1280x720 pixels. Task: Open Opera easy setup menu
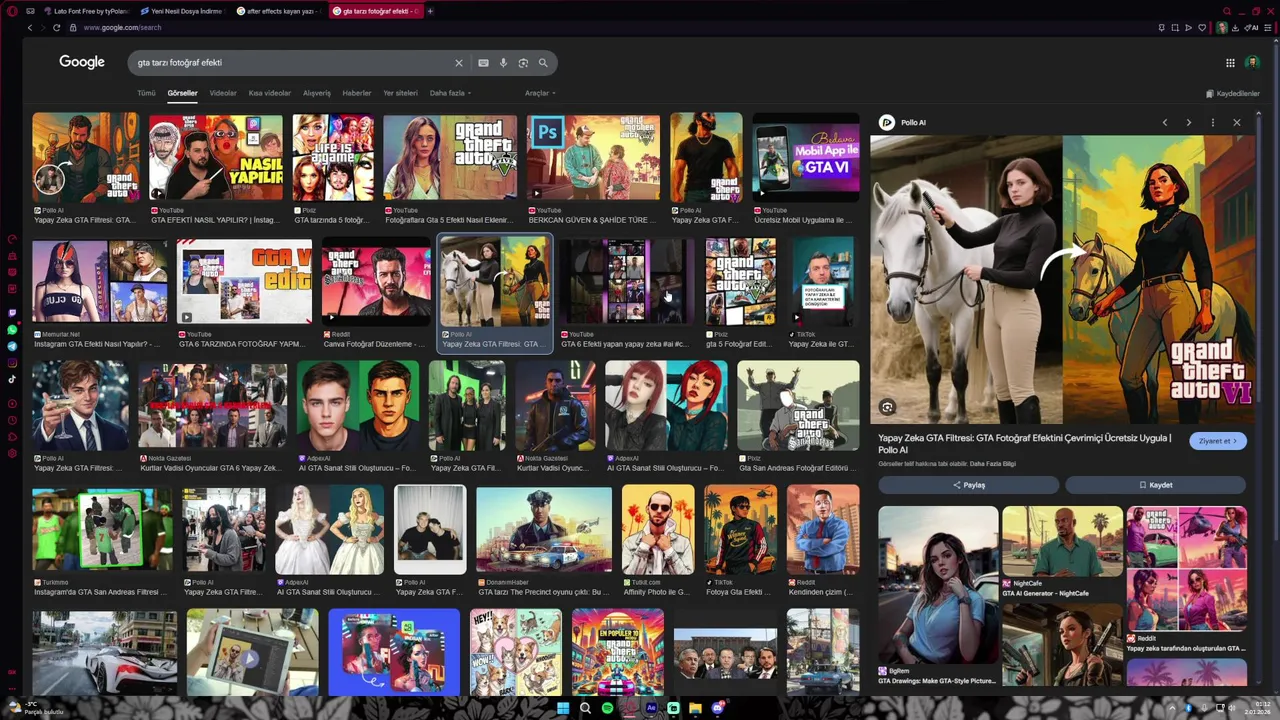pyautogui.click(x=1270, y=28)
